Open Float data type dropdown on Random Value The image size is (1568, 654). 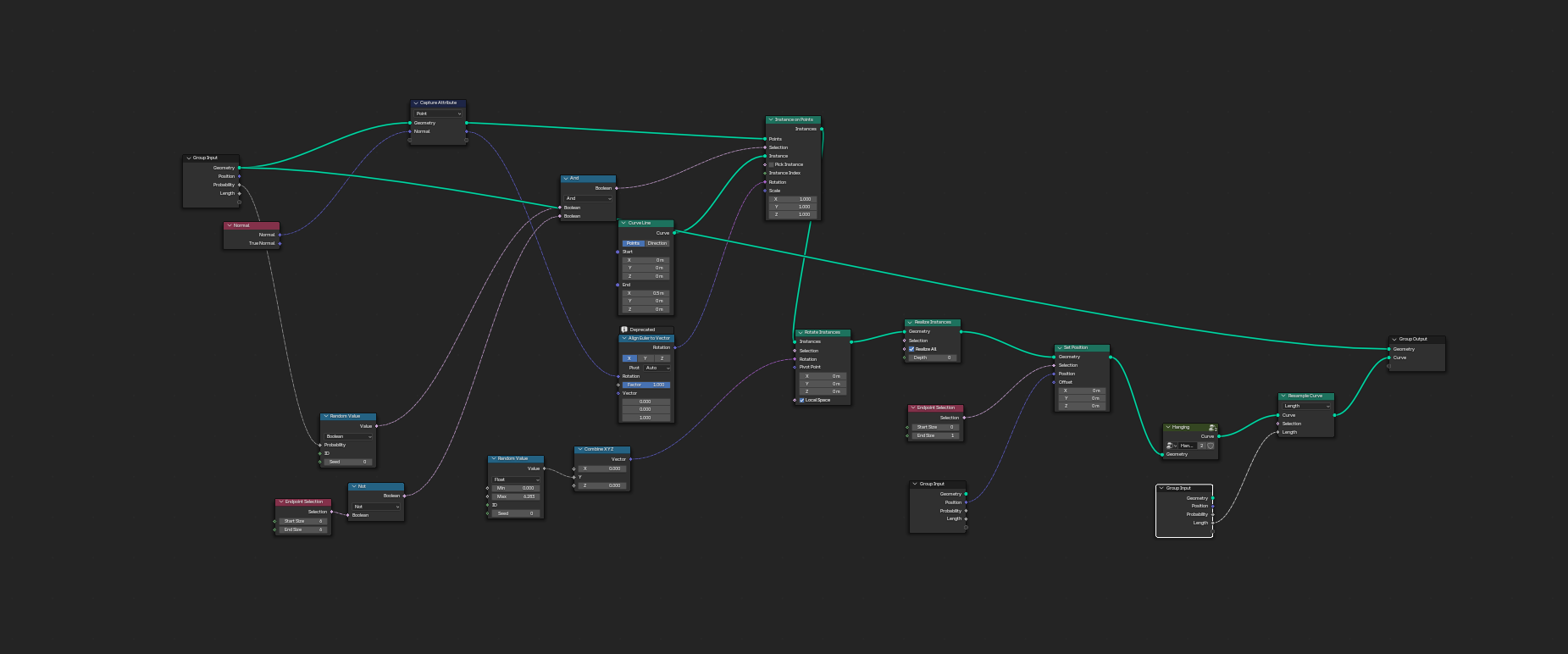516,479
